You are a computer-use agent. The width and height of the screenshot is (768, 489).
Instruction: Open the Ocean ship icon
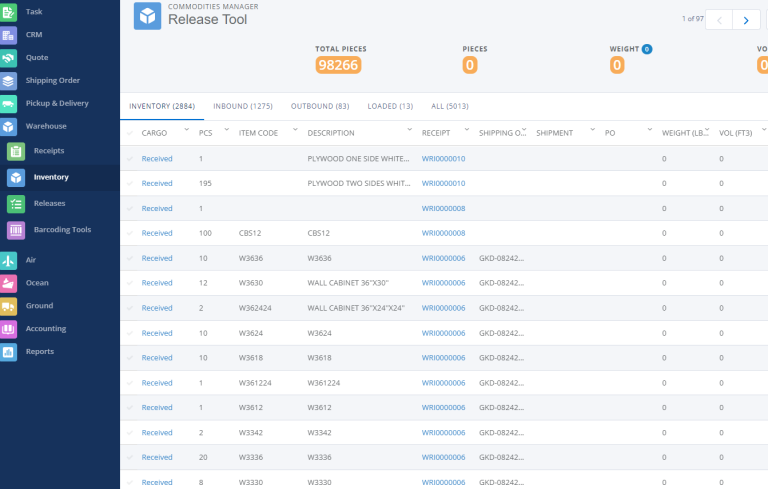pyautogui.click(x=8, y=283)
